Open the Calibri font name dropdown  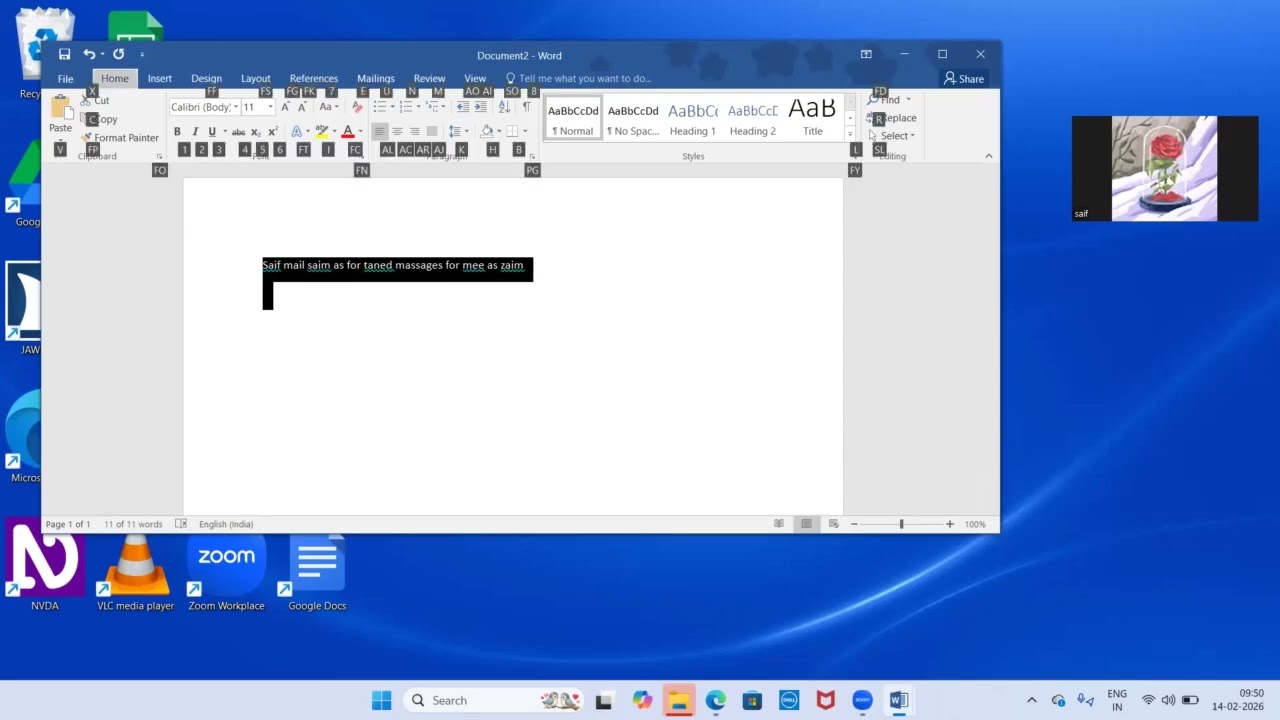236,107
